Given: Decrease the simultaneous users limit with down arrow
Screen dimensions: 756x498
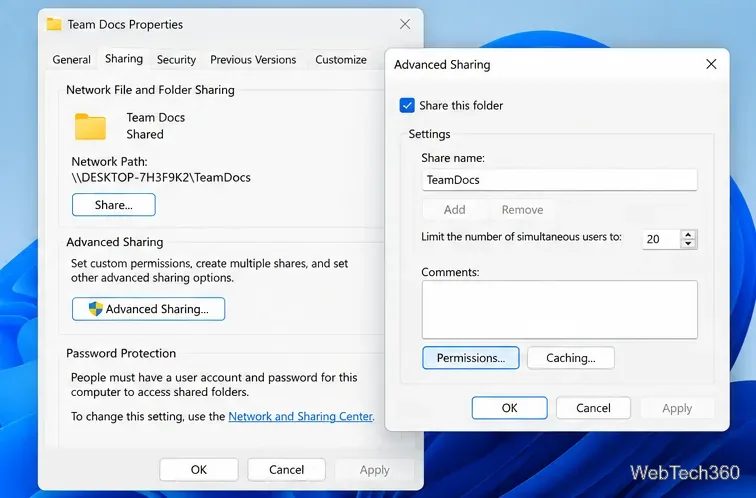Looking at the screenshot, I should [688, 243].
